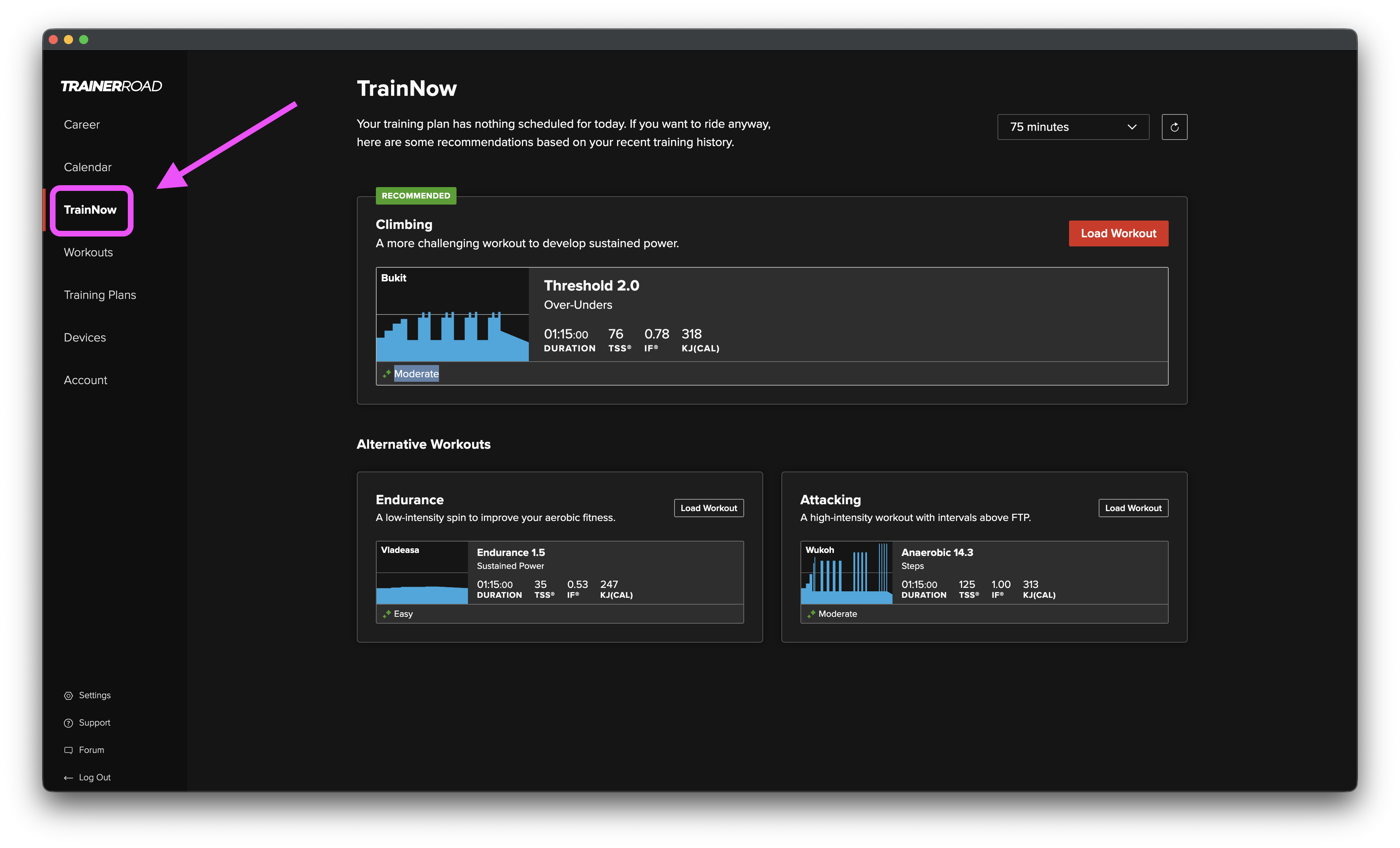Click the Log Out arrow icon
Image resolution: width=1400 pixels, height=848 pixels.
tap(68, 778)
